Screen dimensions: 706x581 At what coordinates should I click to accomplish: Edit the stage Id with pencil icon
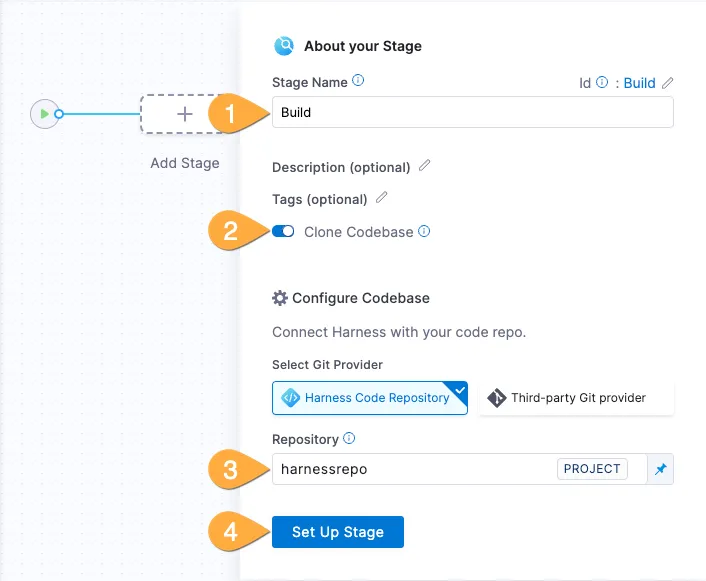click(x=668, y=83)
